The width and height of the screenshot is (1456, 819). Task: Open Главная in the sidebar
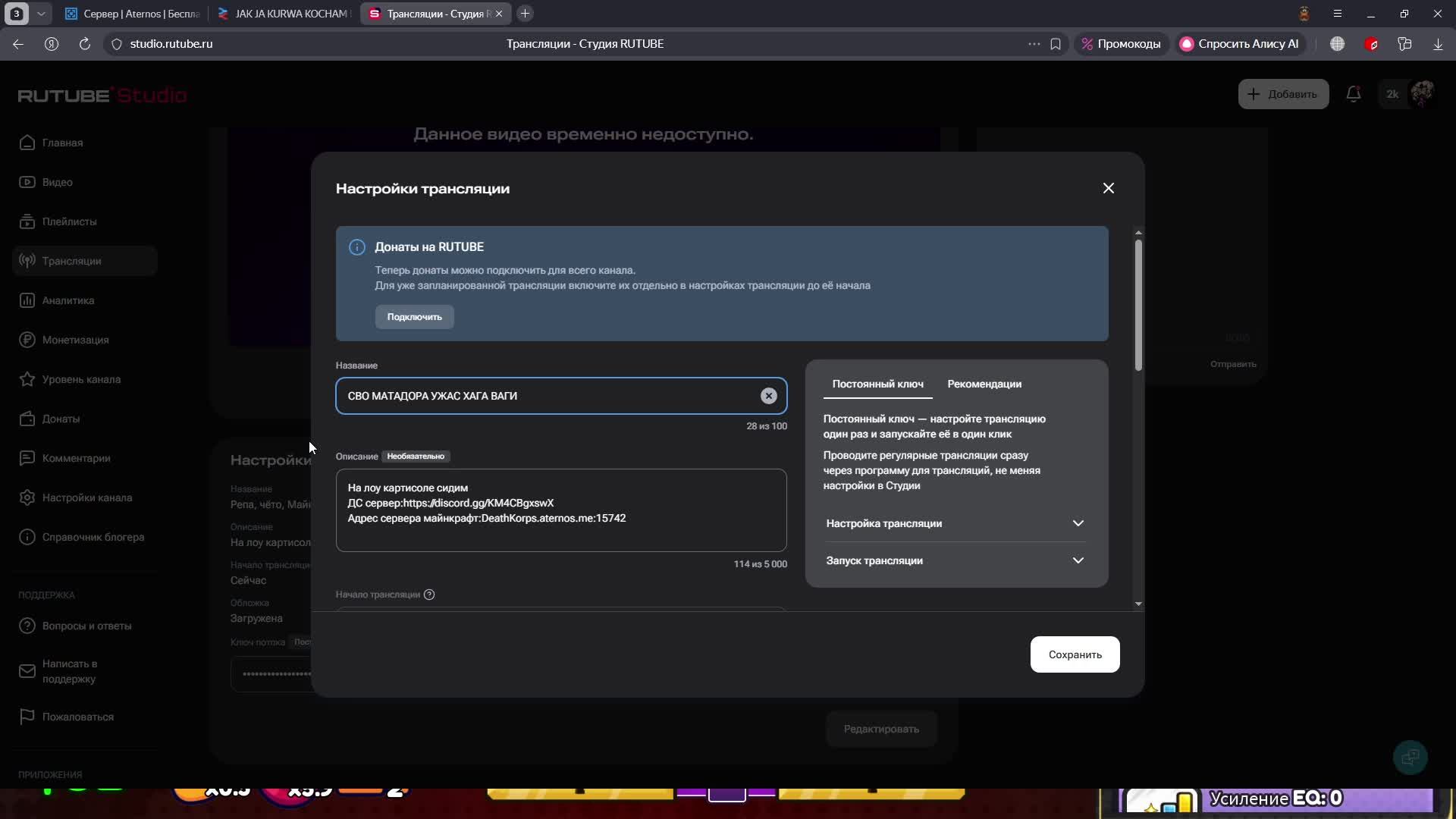[x=85, y=143]
